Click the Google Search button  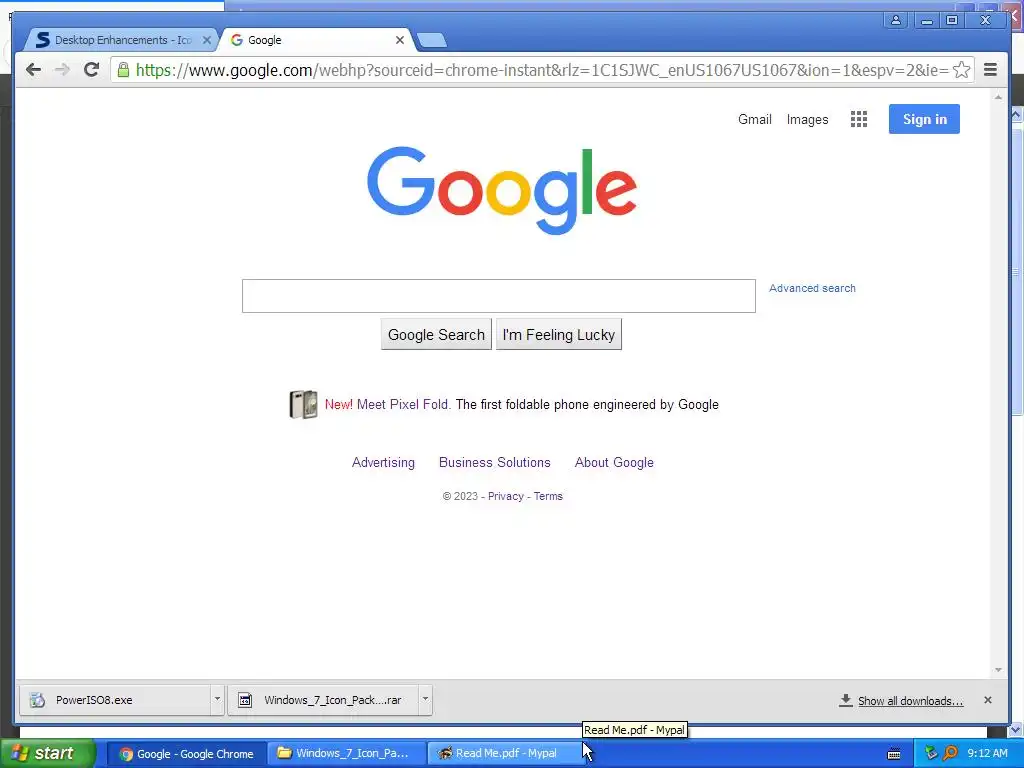436,334
